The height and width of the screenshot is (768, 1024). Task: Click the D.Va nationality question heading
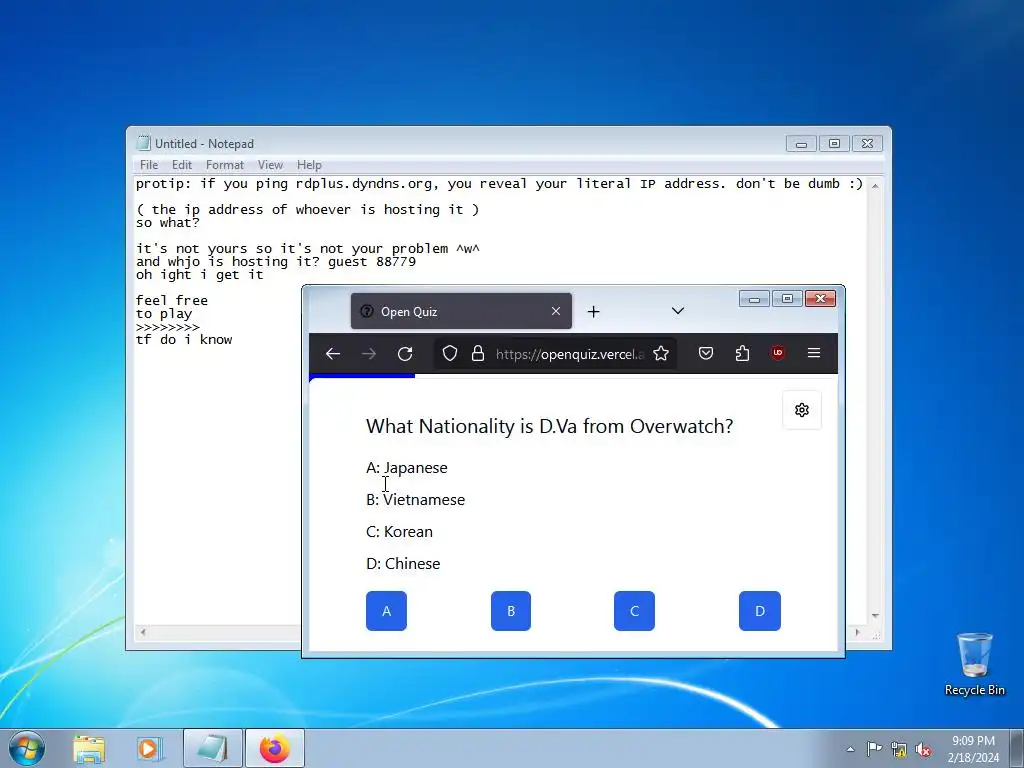pos(549,426)
